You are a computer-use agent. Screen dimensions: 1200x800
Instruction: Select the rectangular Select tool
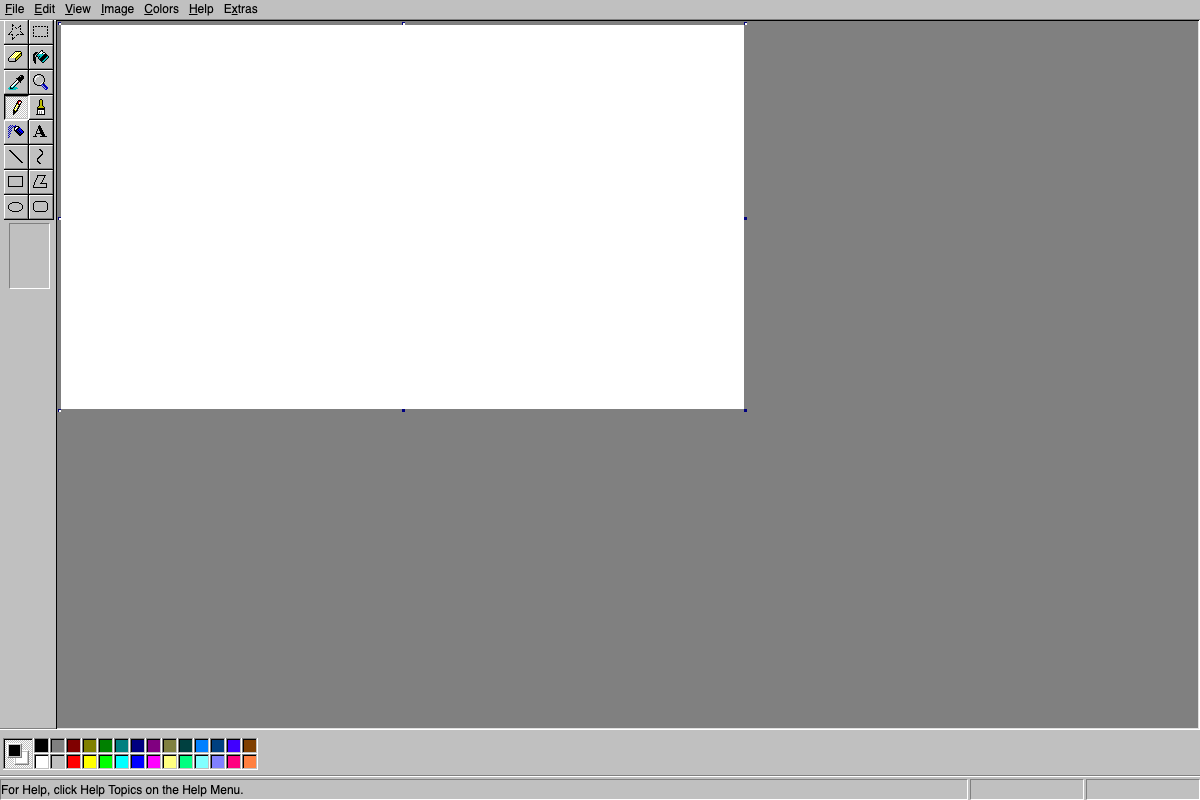click(40, 31)
